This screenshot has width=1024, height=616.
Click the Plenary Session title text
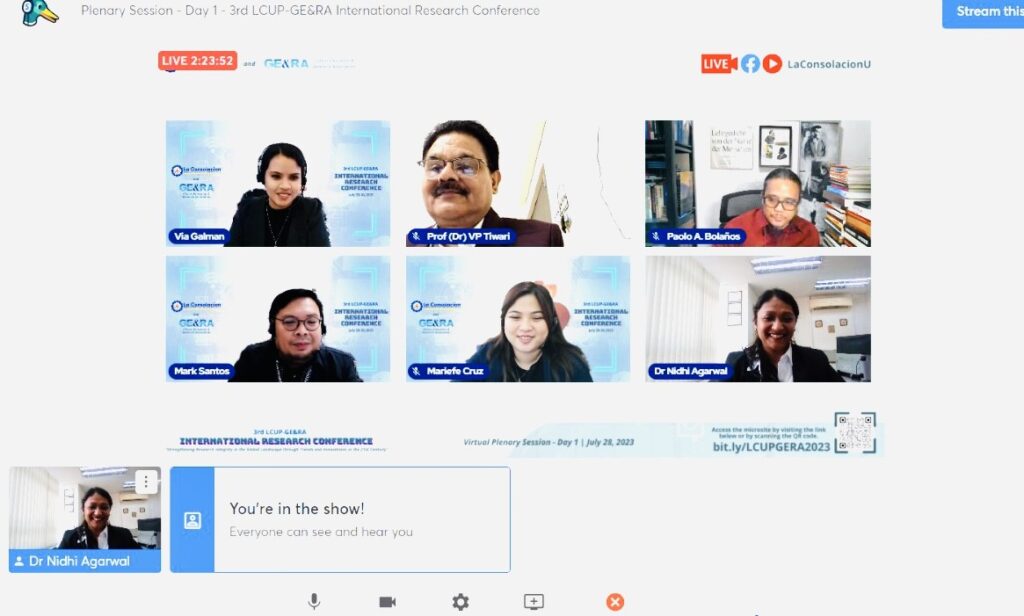[310, 11]
